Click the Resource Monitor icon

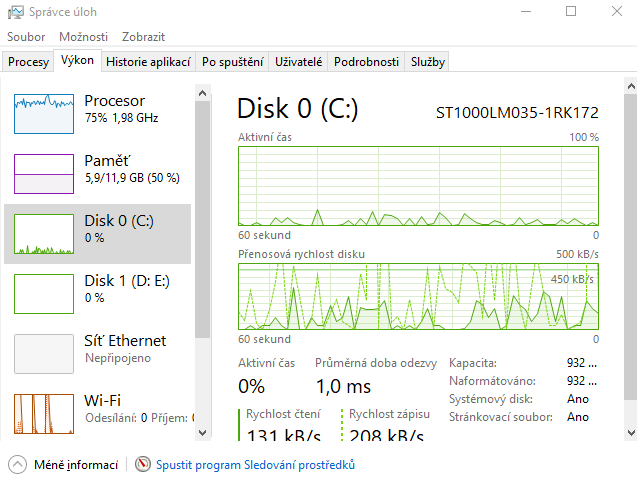click(x=143, y=465)
